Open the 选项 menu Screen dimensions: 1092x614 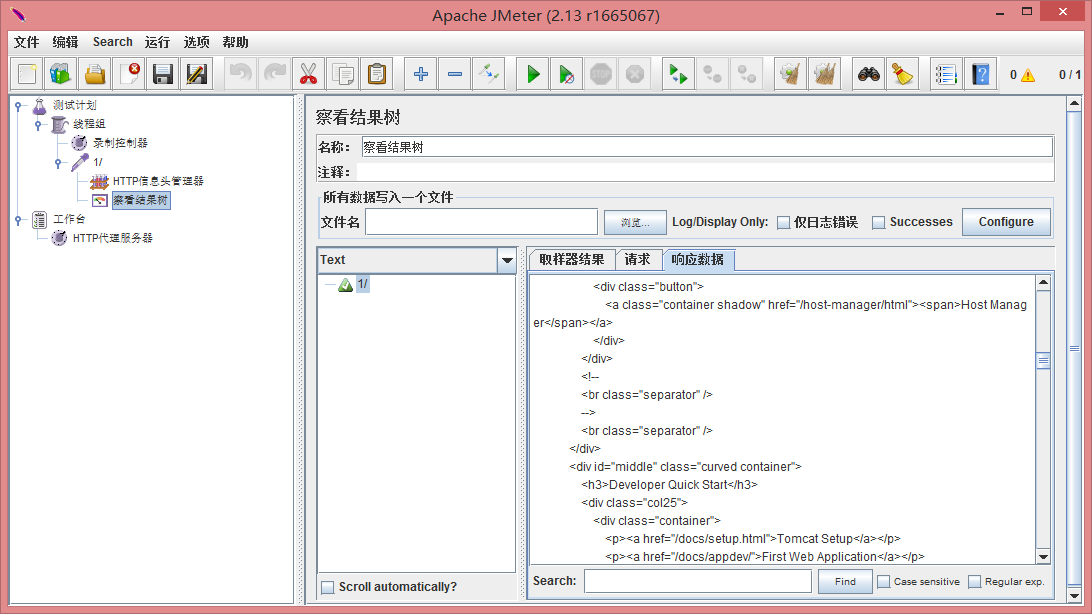(x=196, y=42)
